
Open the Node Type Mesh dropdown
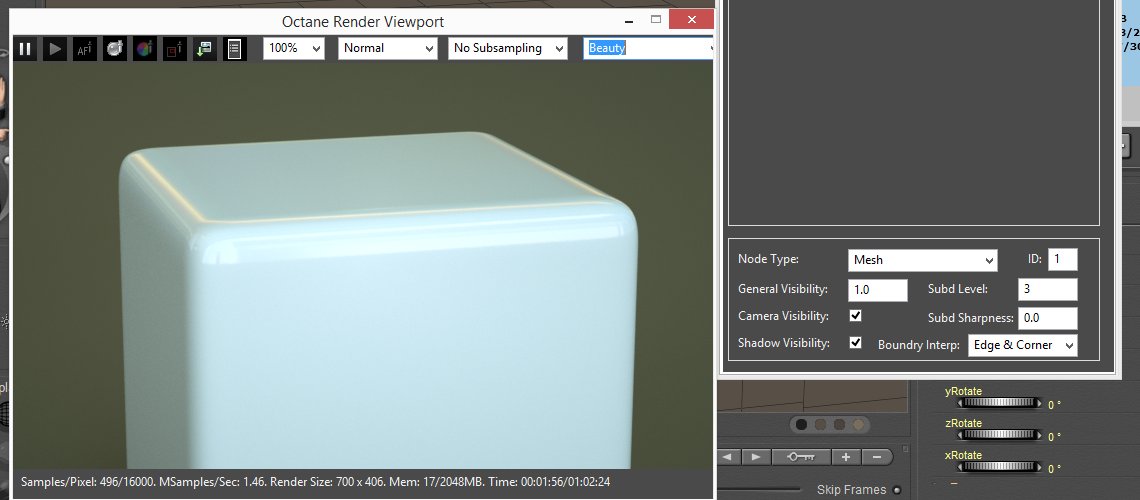click(923, 259)
